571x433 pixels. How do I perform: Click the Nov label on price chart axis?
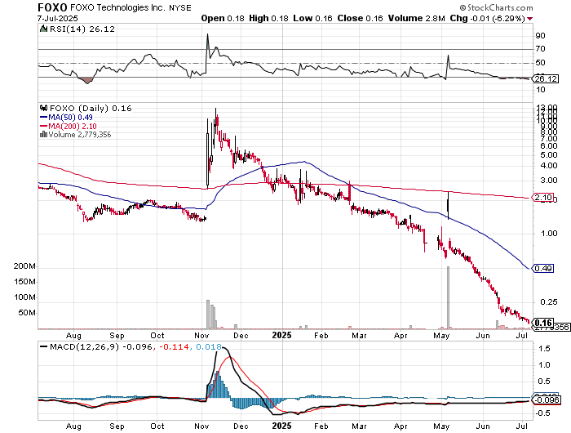(202, 335)
